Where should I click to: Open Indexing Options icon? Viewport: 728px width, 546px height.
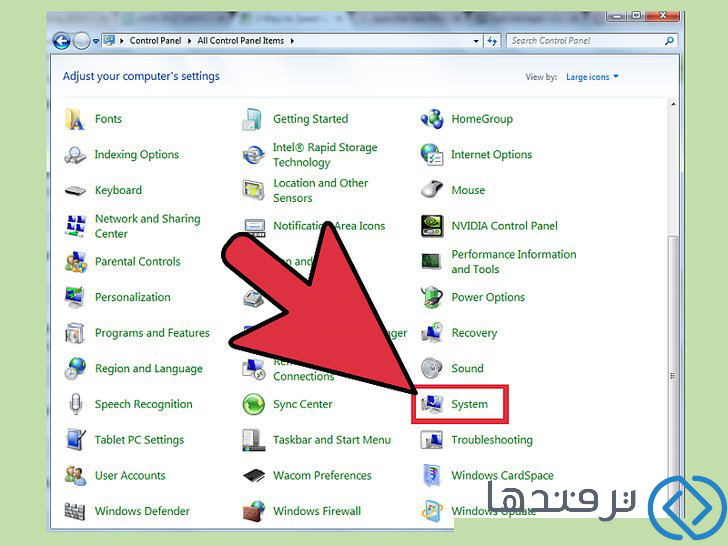click(x=75, y=155)
